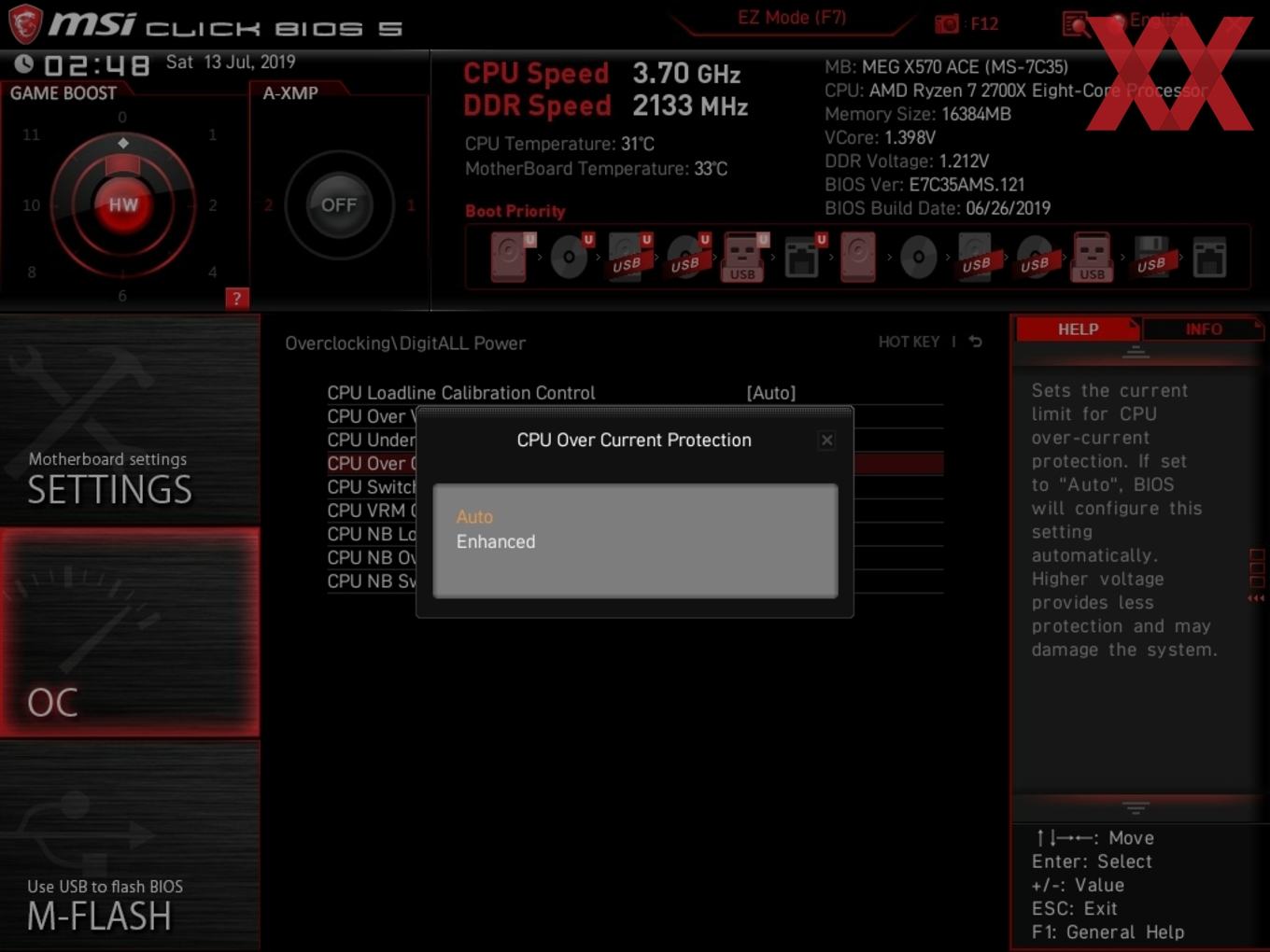Click the CPU Speed 3.70 GHz value
This screenshot has height=952, width=1270.
point(686,73)
